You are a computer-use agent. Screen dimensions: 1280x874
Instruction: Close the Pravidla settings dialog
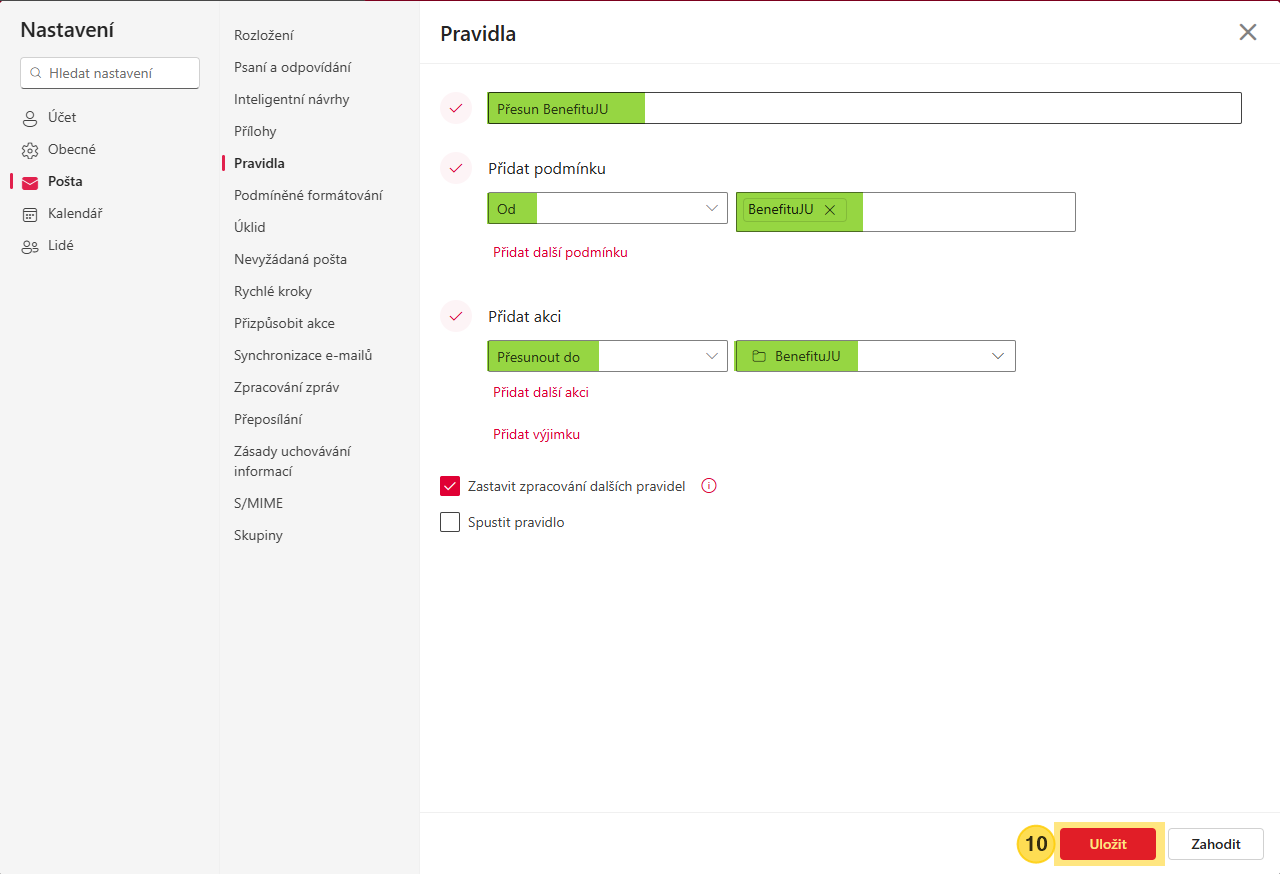point(1247,32)
